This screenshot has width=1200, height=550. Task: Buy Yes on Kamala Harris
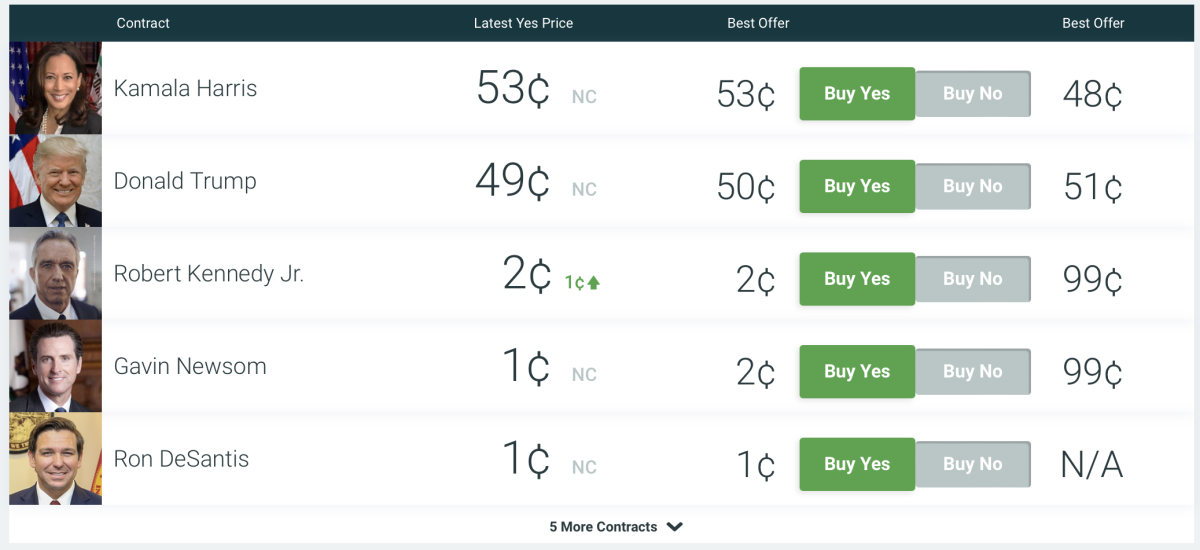[857, 94]
